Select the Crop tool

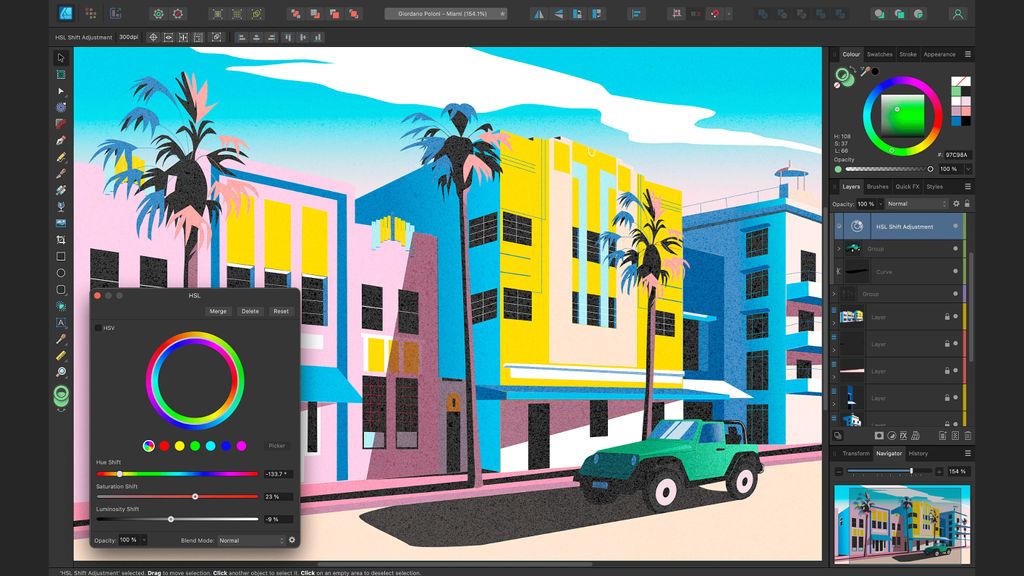[x=60, y=239]
